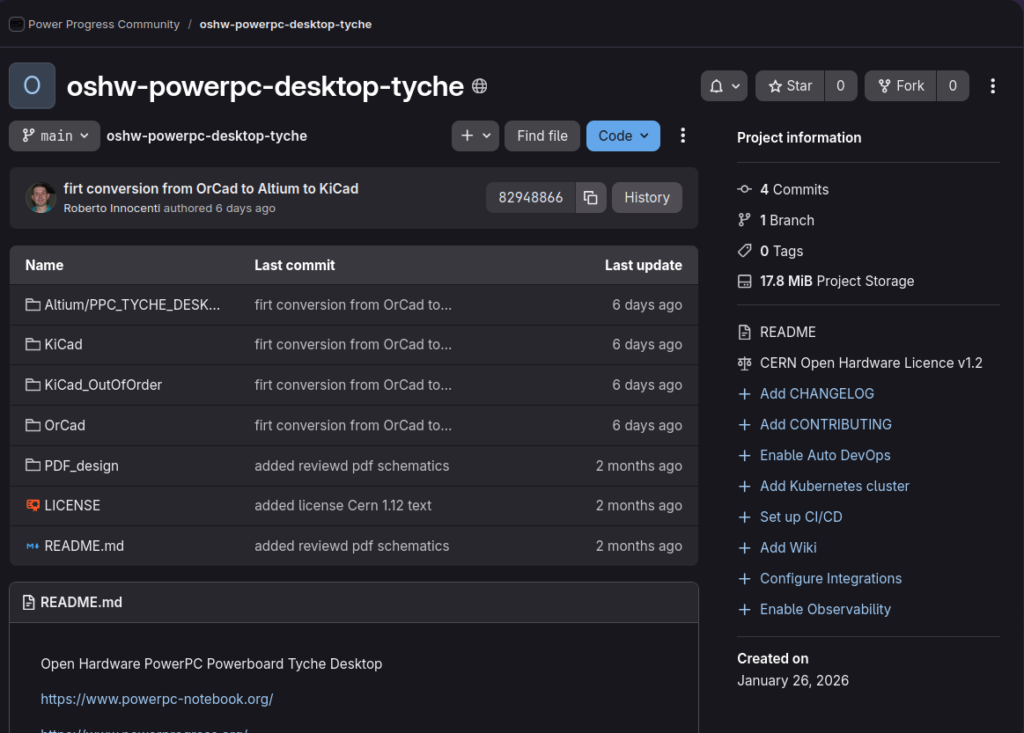Open the README.md file in list
1024x733 pixels.
point(84,546)
